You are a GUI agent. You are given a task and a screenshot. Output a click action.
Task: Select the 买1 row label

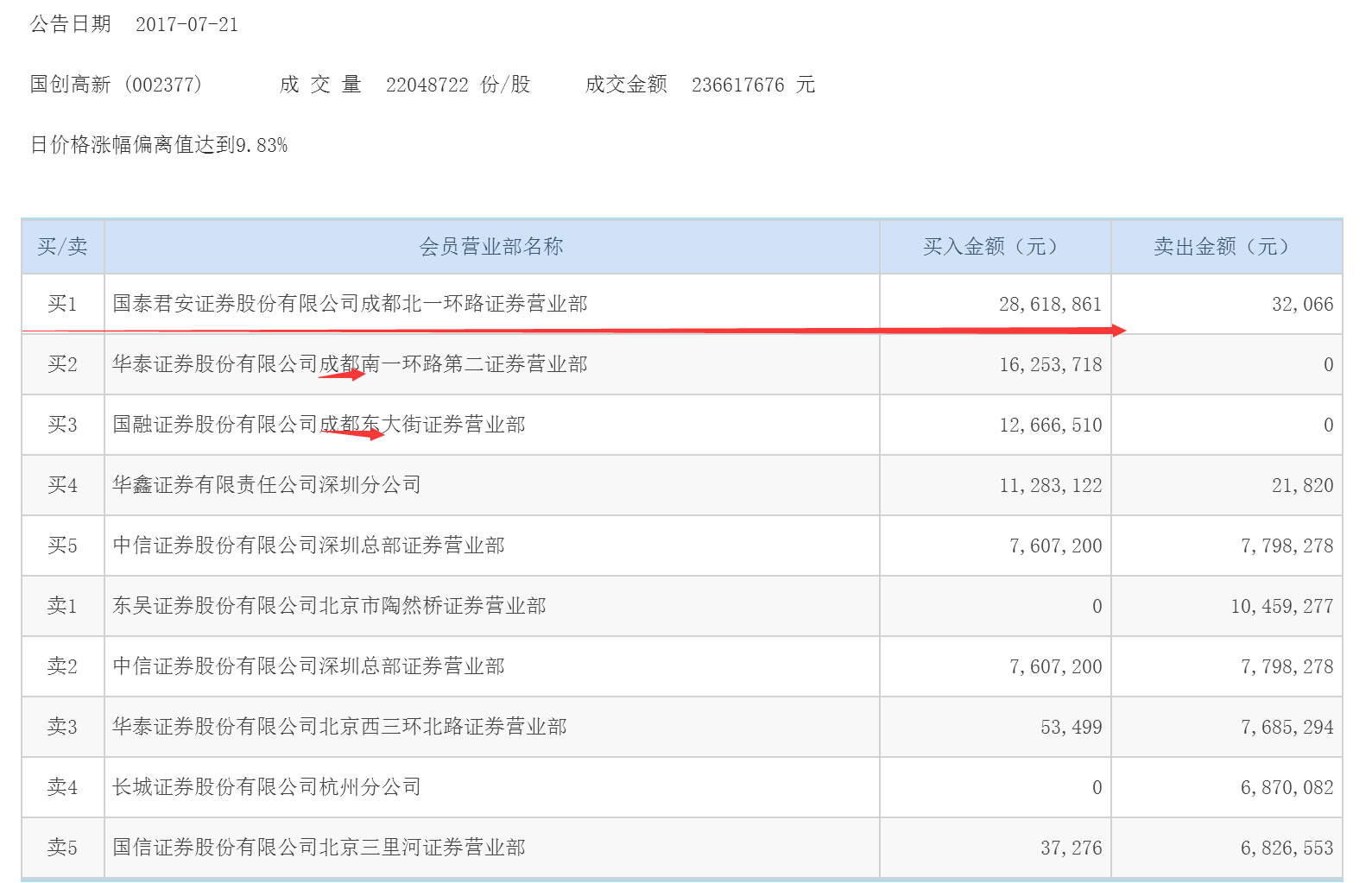tap(62, 304)
